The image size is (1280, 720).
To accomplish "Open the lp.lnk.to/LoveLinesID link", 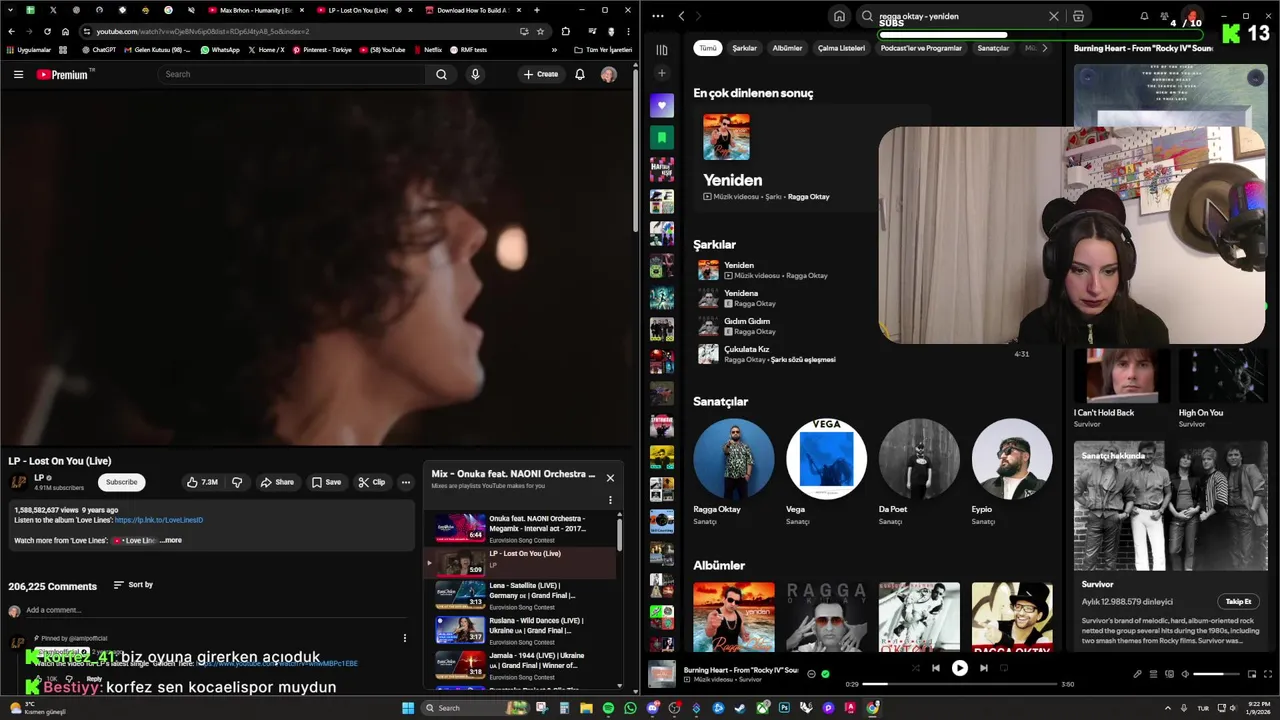I will pyautogui.click(x=159, y=520).
